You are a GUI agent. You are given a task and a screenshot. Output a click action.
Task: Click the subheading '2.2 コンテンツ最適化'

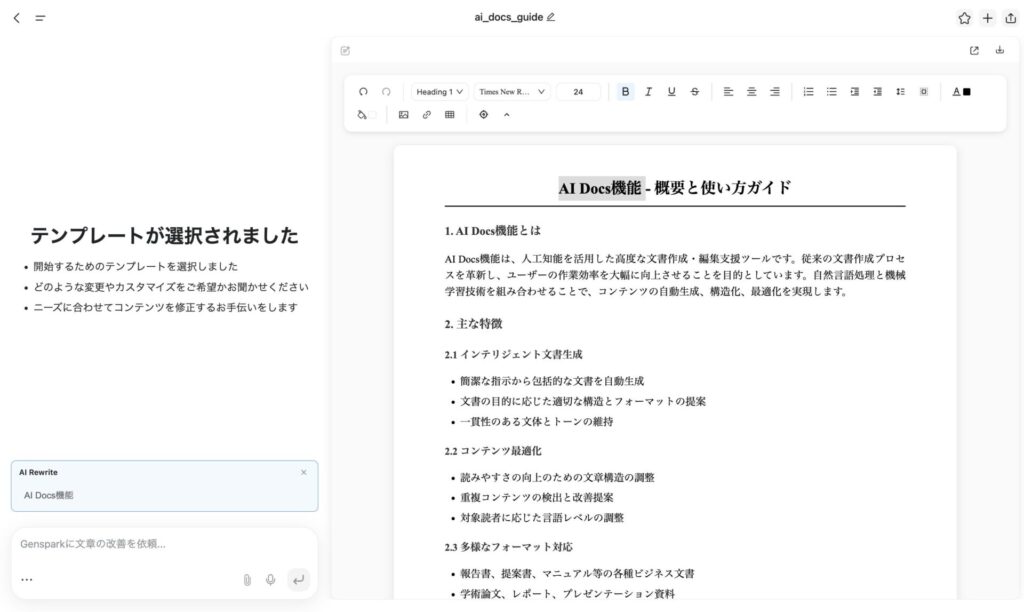(x=493, y=451)
